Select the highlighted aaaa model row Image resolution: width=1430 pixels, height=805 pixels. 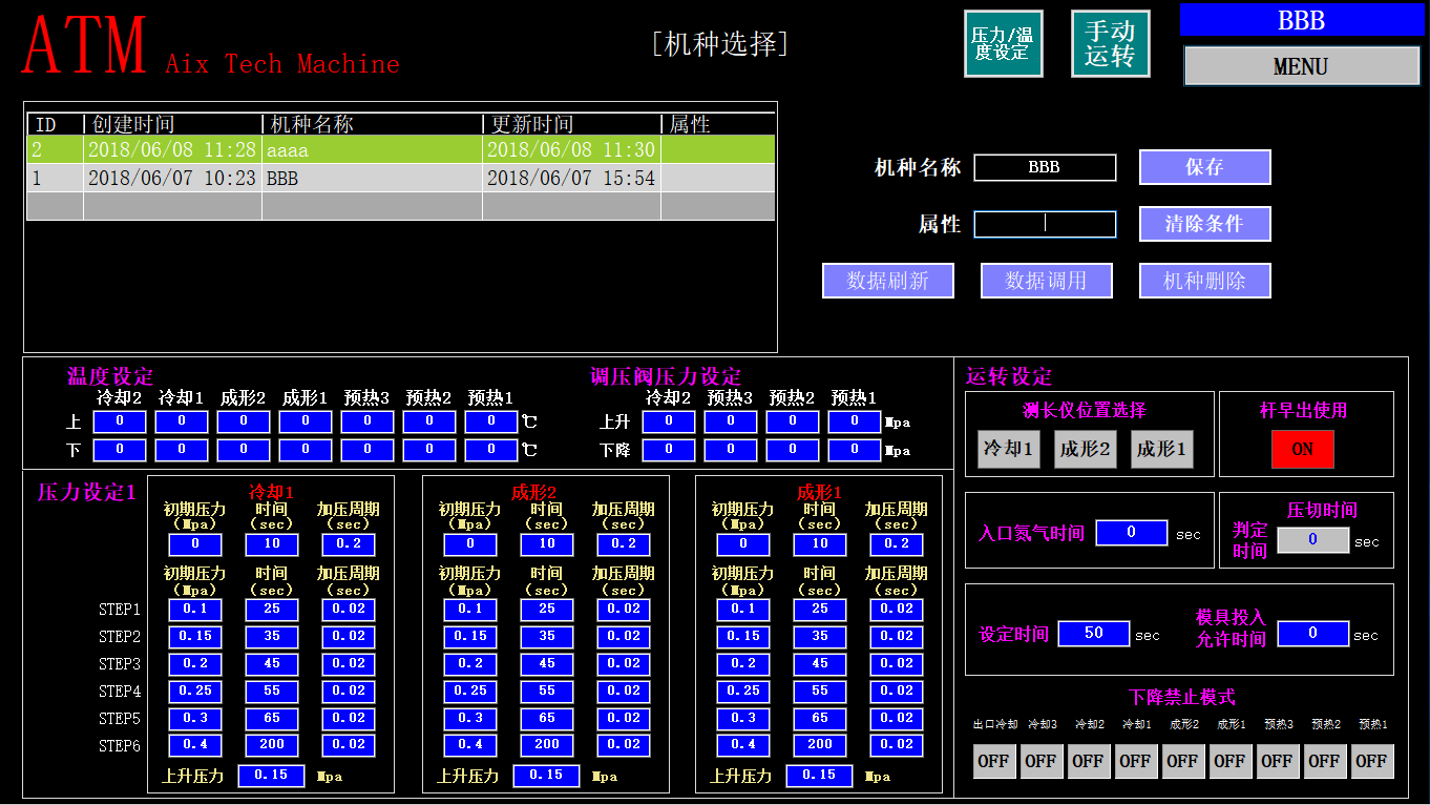pyautogui.click(x=400, y=150)
